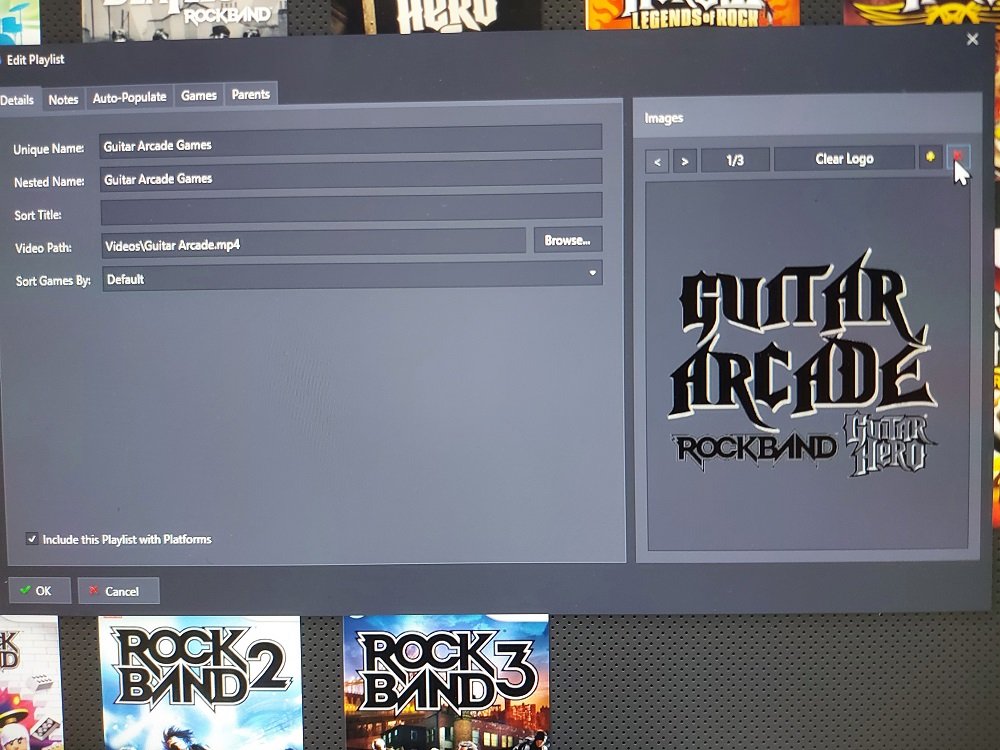The width and height of the screenshot is (1000, 750).
Task: Select the Auto-Populate tab
Action: 129,98
